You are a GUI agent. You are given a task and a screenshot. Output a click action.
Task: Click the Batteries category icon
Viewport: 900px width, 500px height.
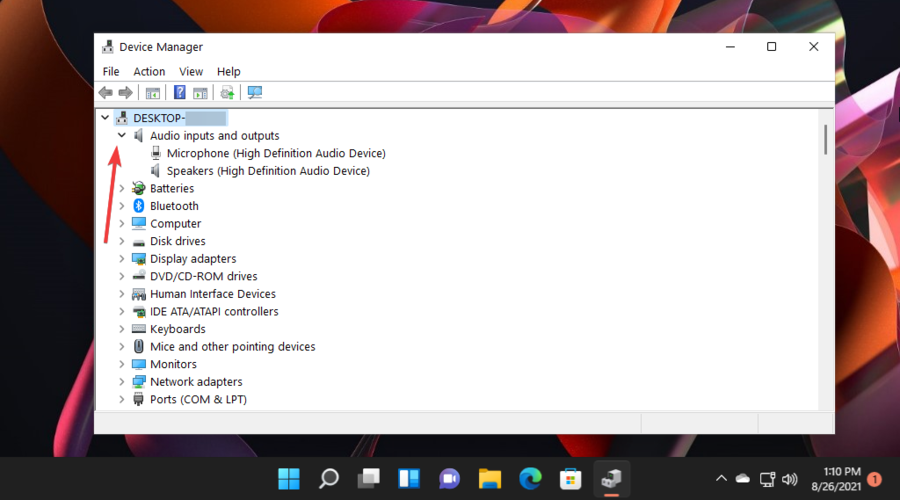pos(138,188)
